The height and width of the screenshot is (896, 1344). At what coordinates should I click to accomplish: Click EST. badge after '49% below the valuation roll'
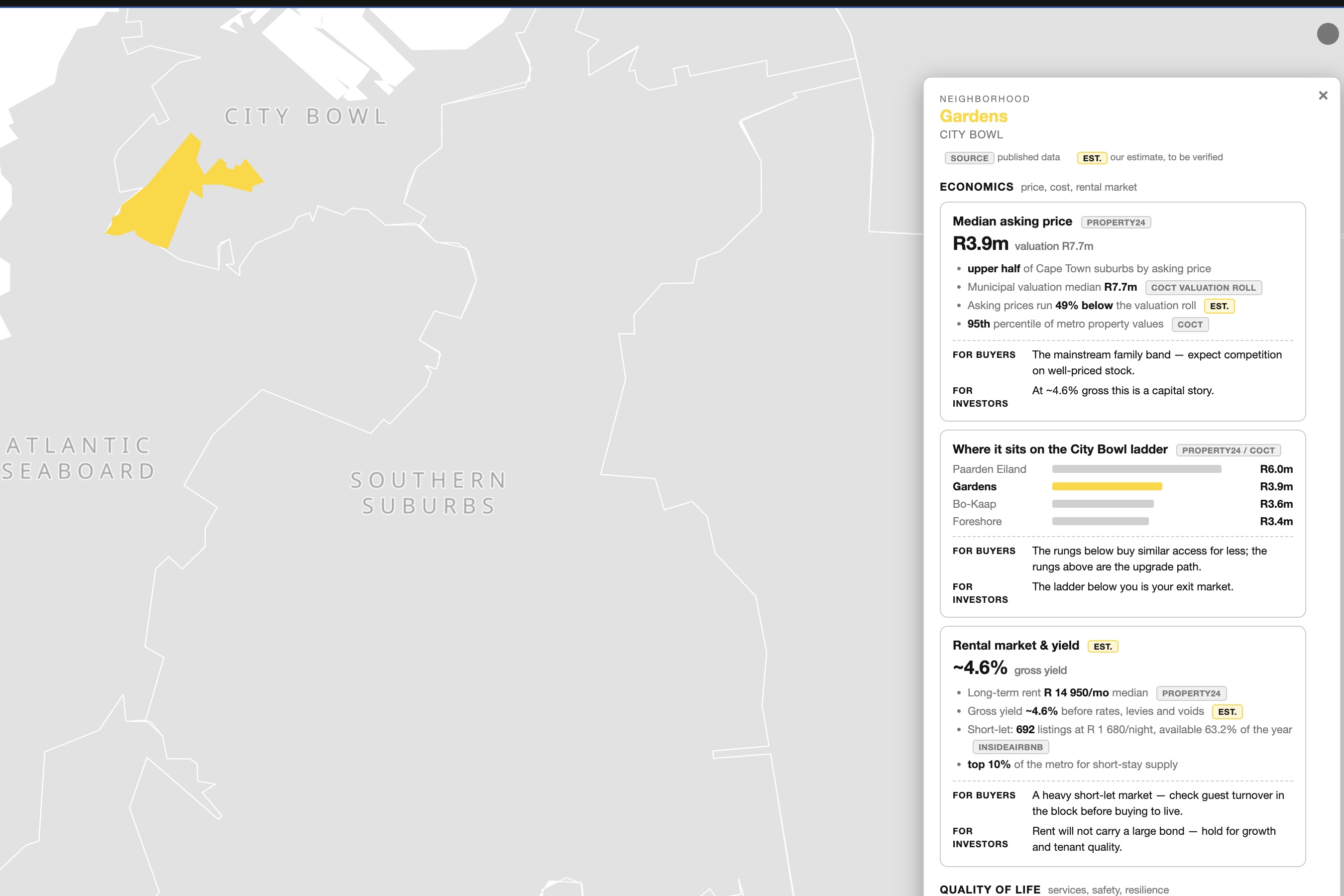1219,306
